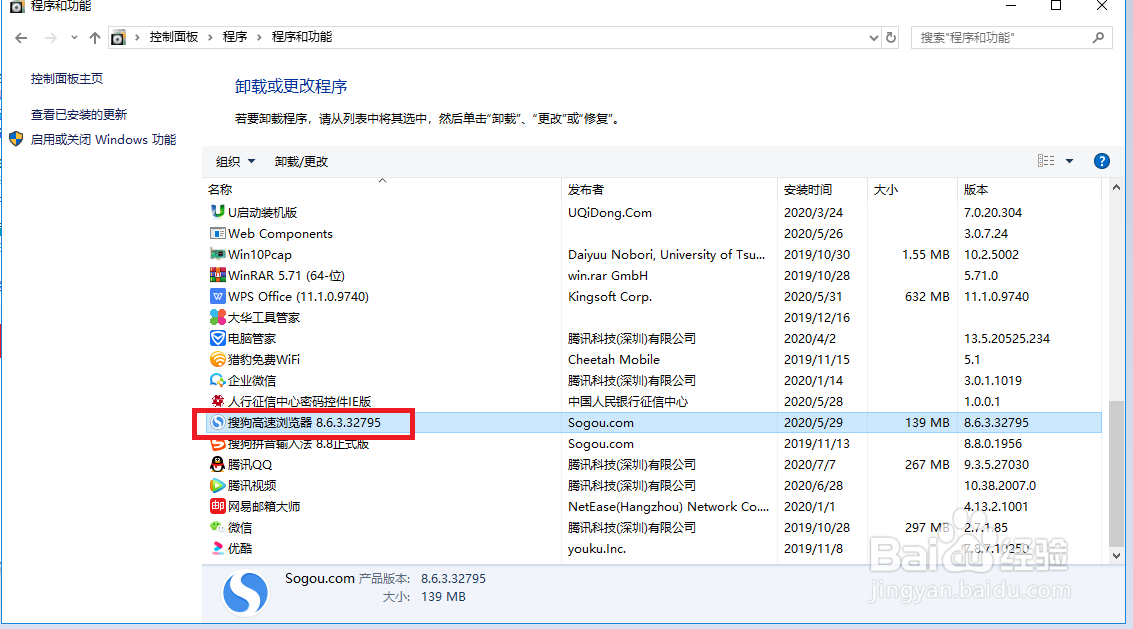The width and height of the screenshot is (1133, 629).
Task: Click the WPS Office icon
Action: point(219,296)
